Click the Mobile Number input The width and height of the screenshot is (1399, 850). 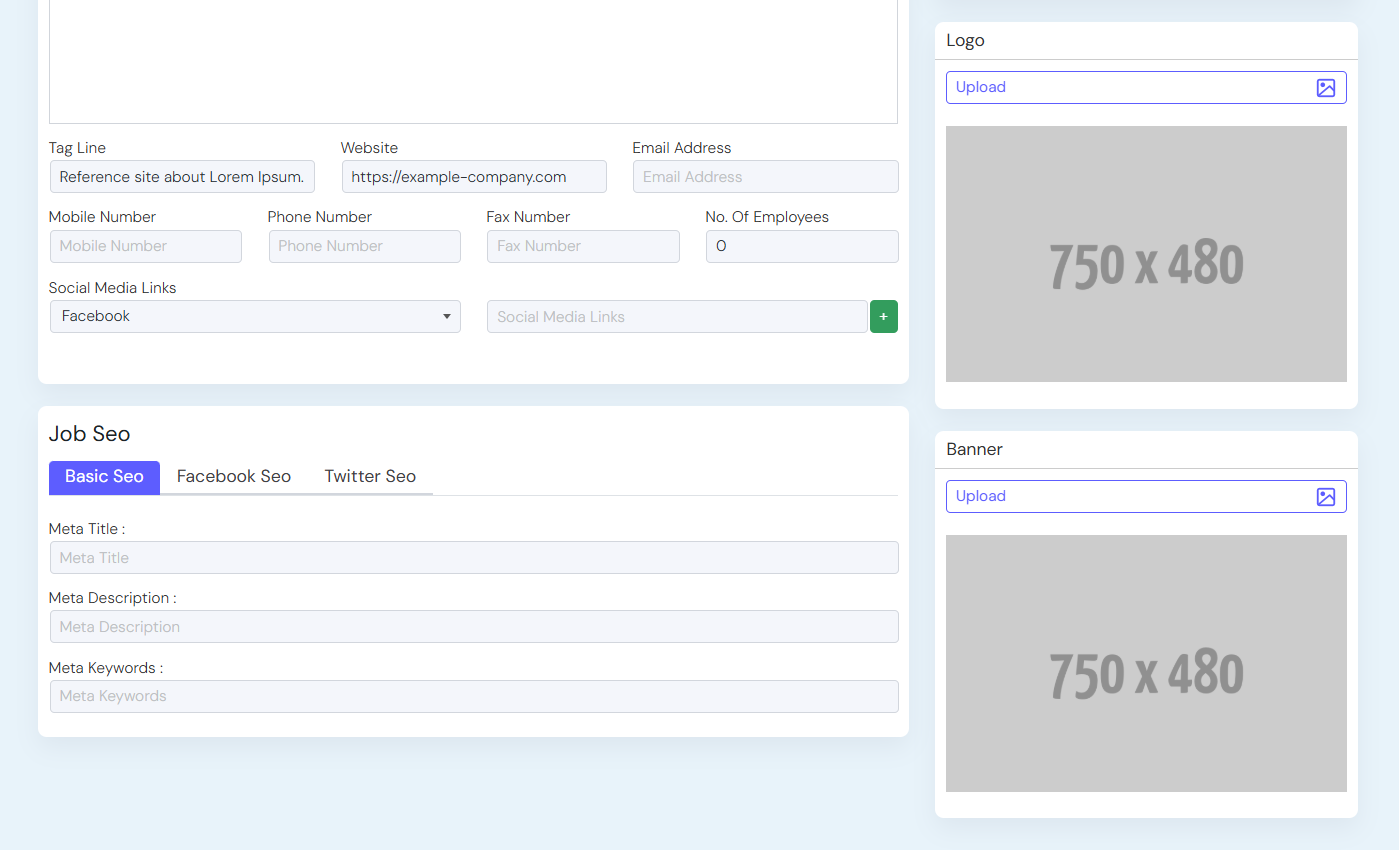pyautogui.click(x=146, y=247)
